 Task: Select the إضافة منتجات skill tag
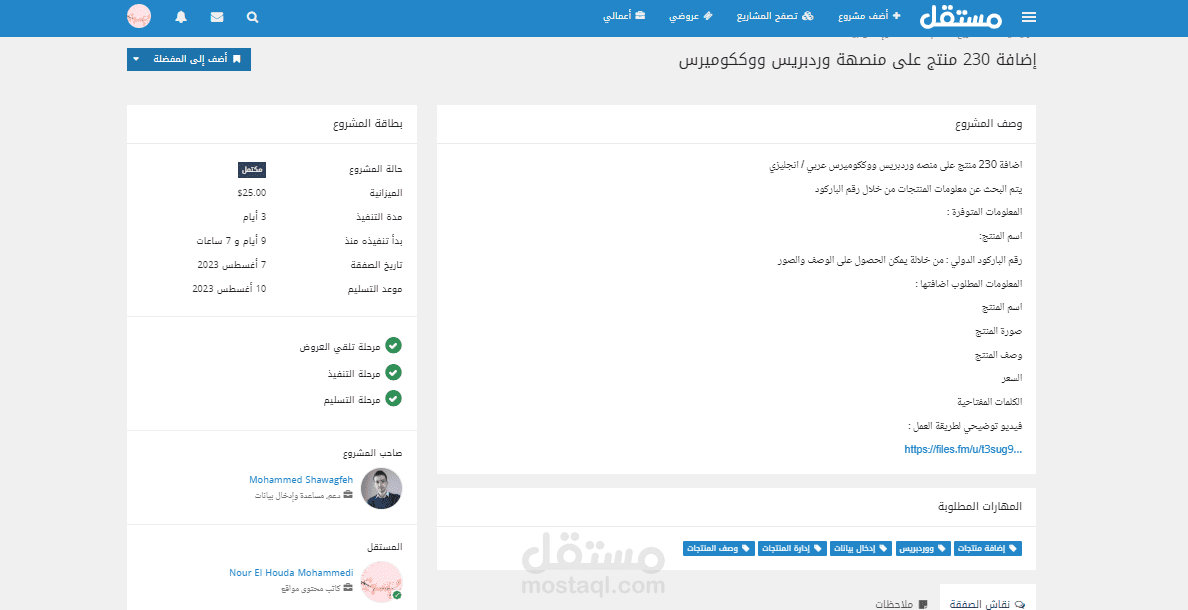(988, 549)
